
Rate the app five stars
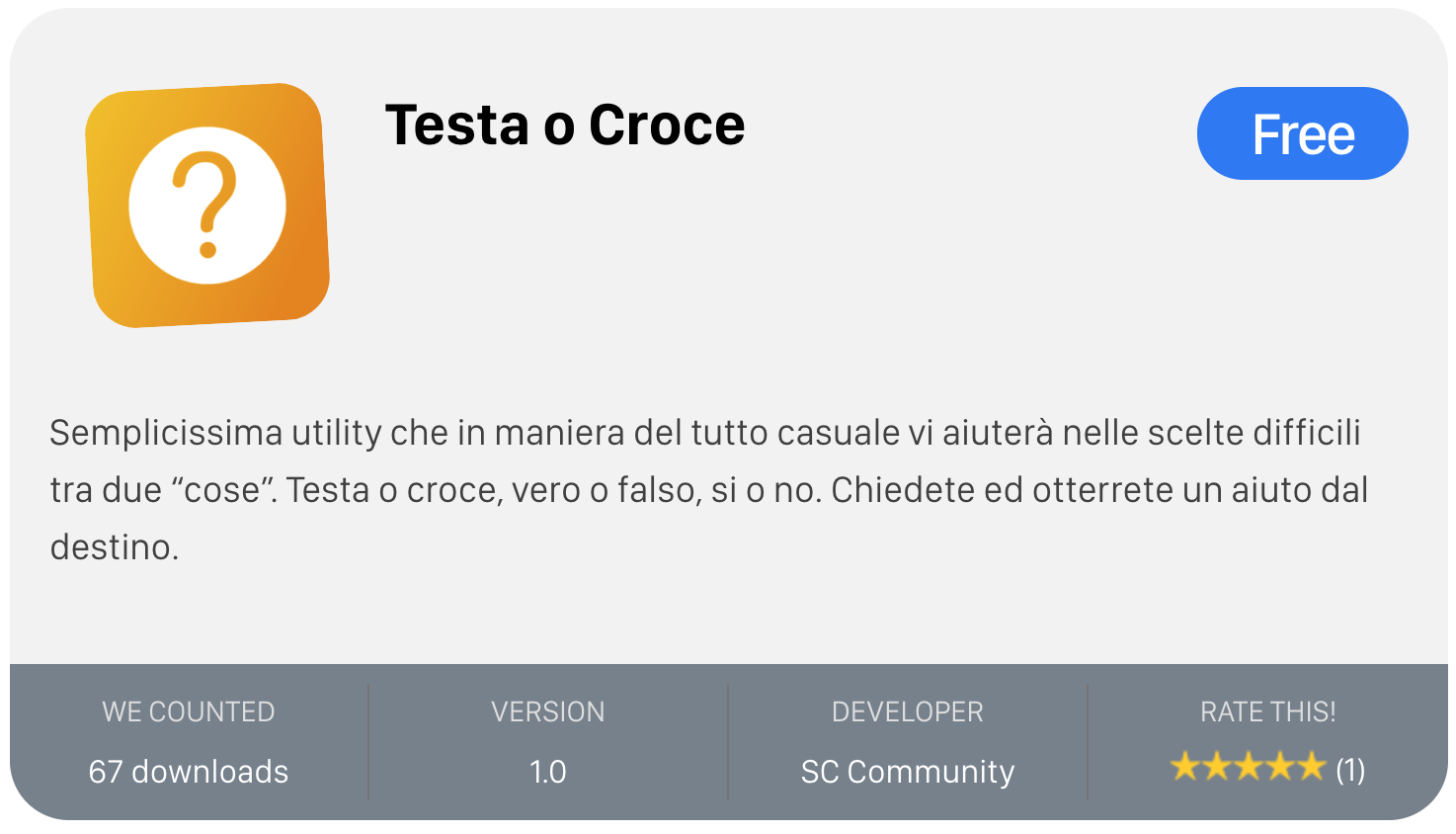1311,767
